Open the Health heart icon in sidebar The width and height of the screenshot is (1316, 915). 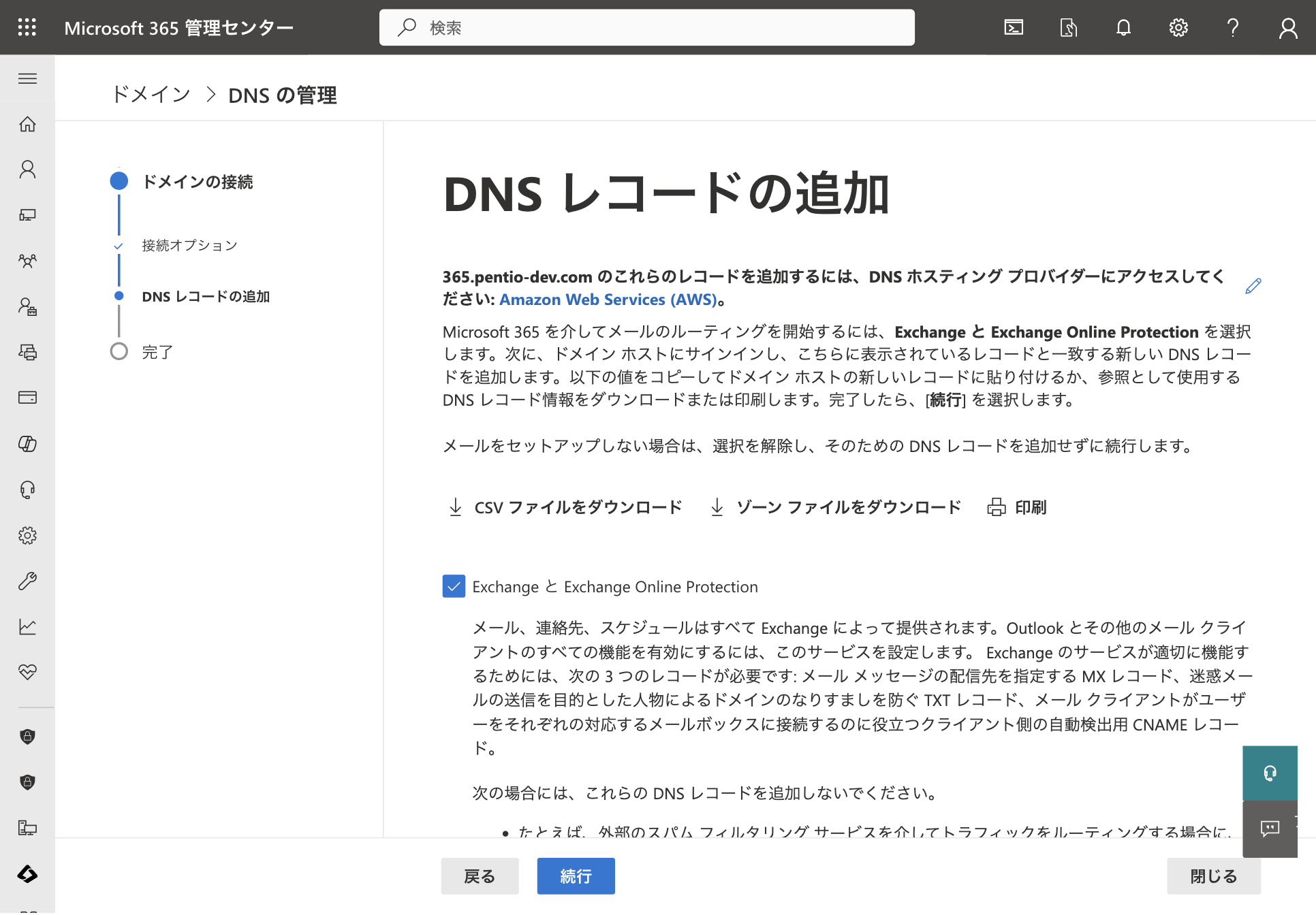[x=27, y=672]
